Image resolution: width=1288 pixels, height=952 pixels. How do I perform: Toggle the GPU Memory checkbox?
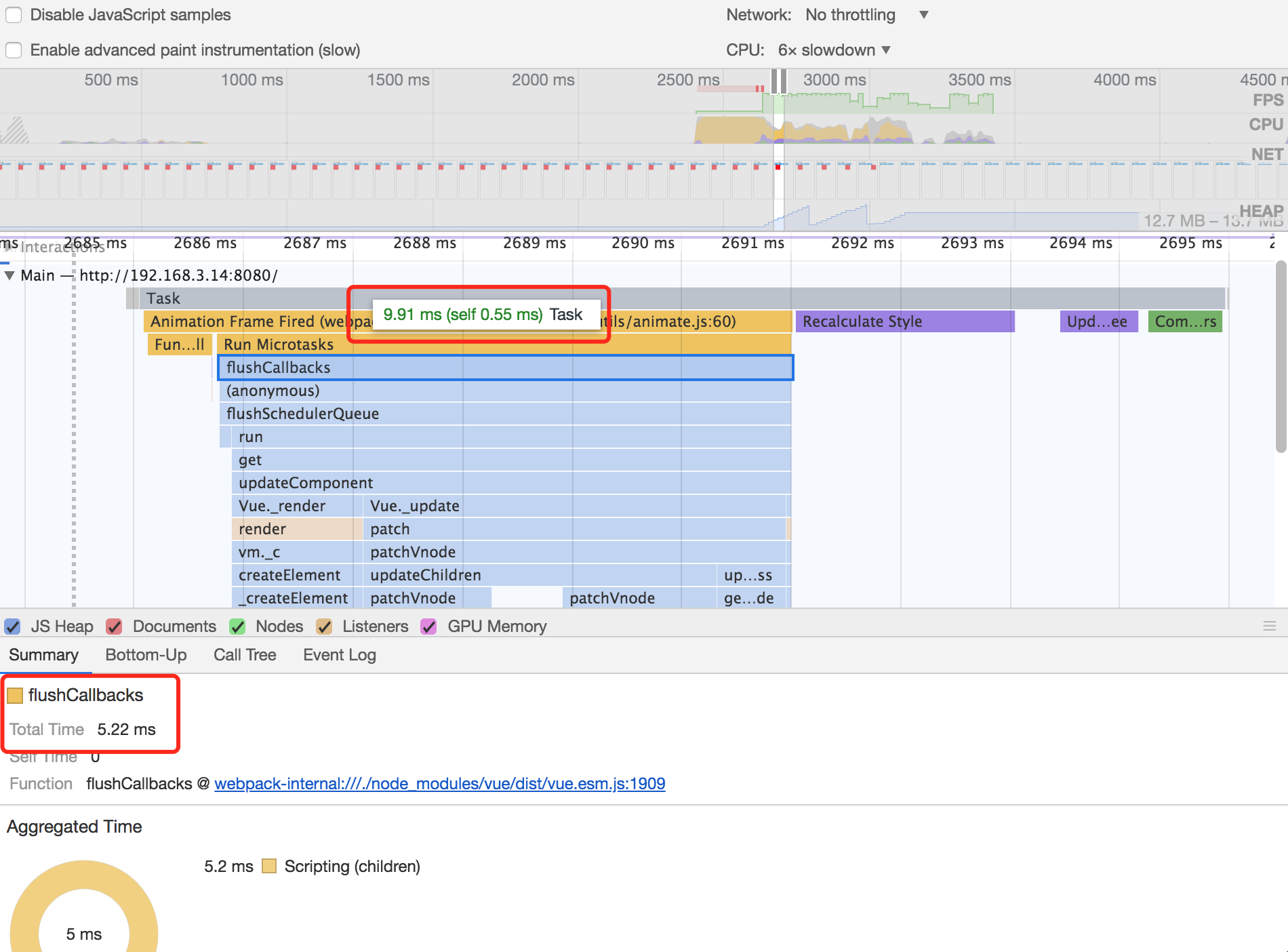tap(428, 627)
